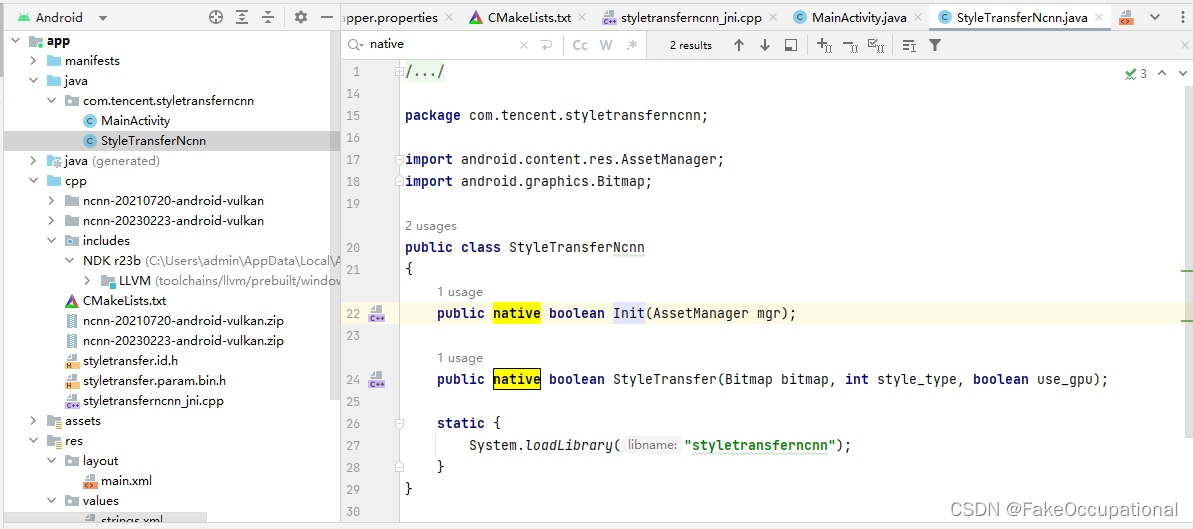
Task: Hide the project tool window
Action: click(326, 18)
